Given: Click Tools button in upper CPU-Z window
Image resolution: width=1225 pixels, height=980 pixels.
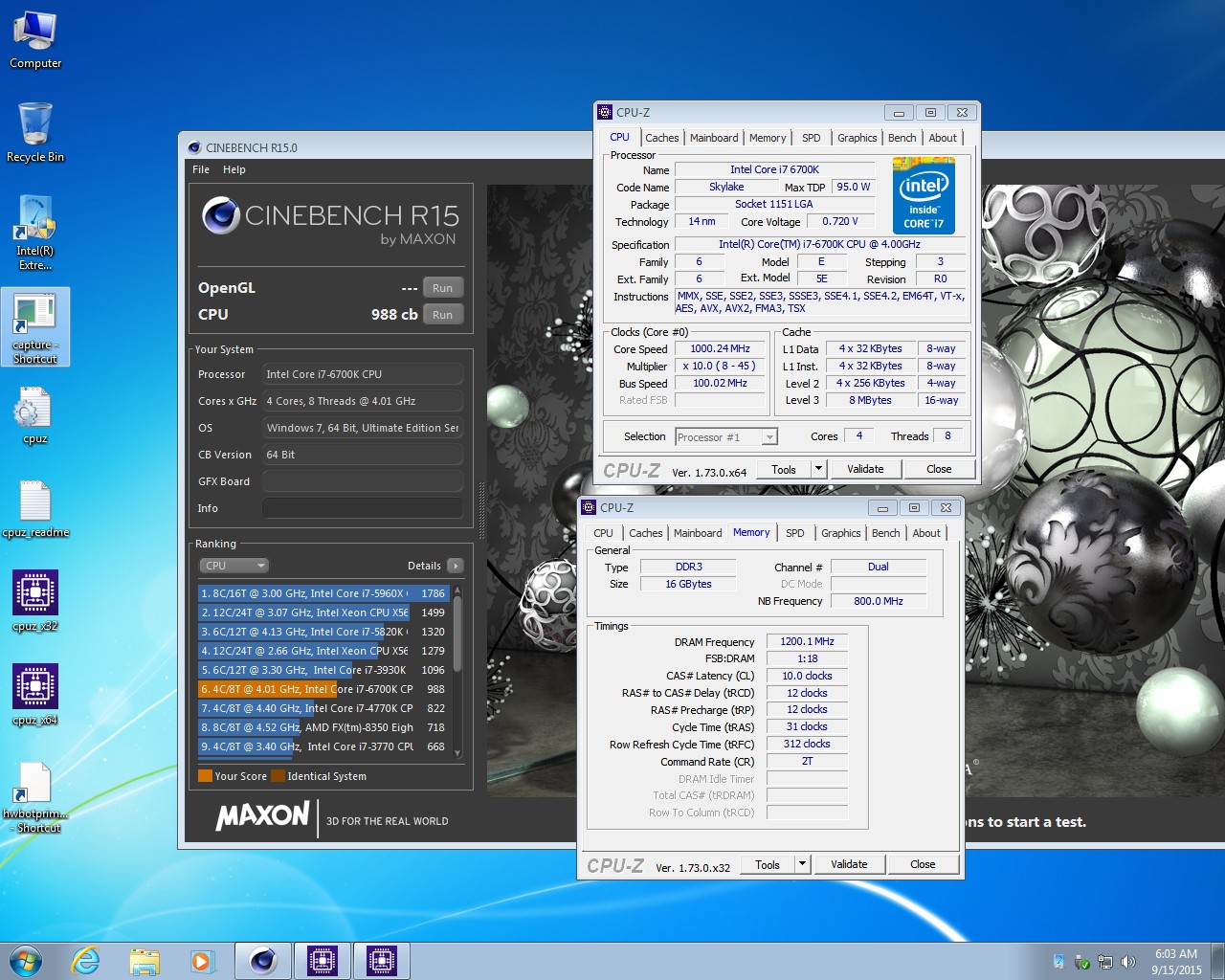Looking at the screenshot, I should [x=784, y=469].
